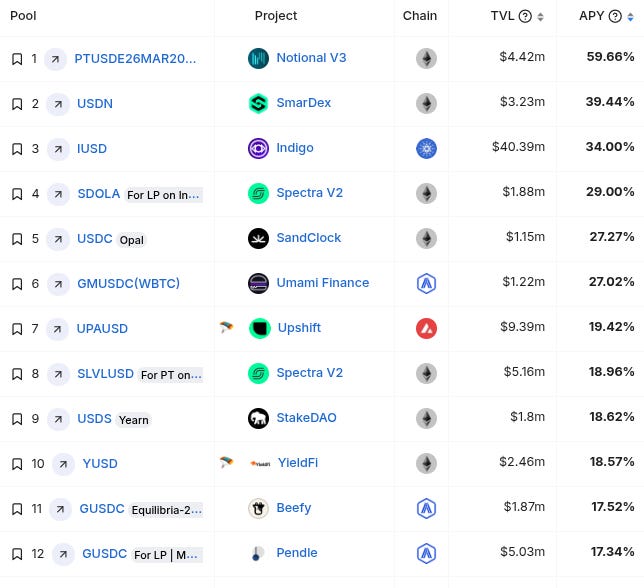Click the Avalanche chain icon for UPAUSD
This screenshot has height=588, width=644.
[x=426, y=328]
